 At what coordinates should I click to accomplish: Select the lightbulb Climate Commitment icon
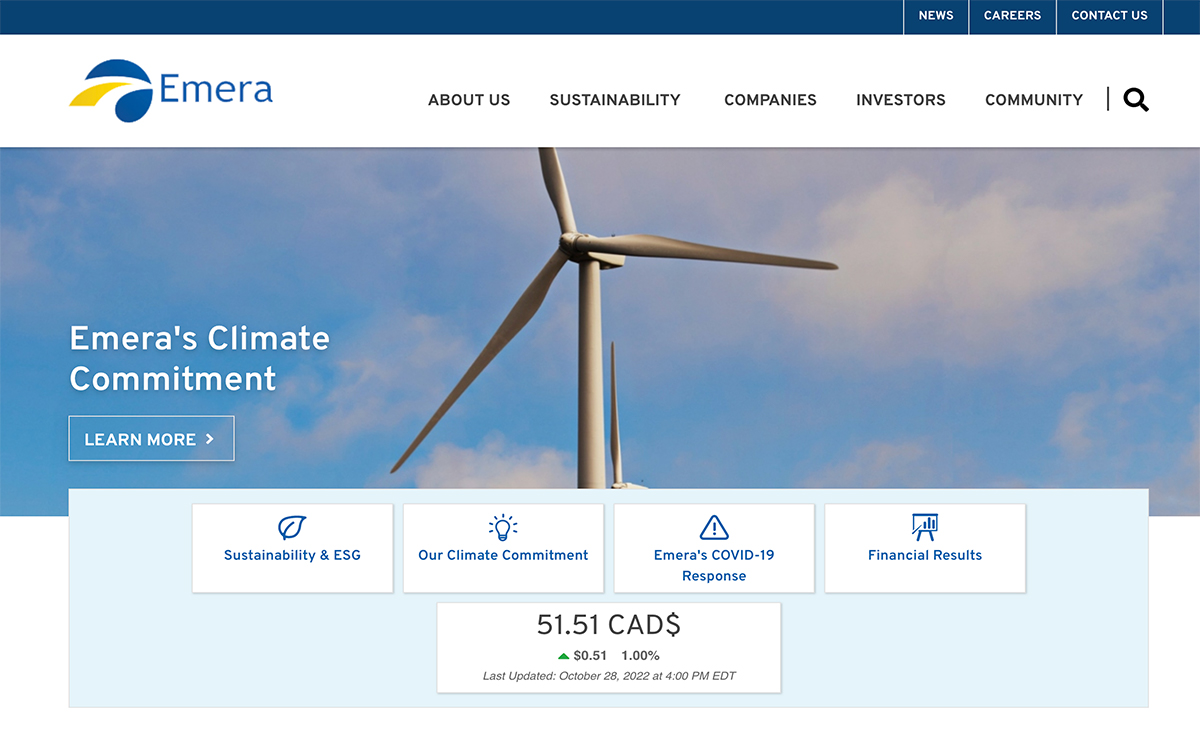tap(503, 527)
